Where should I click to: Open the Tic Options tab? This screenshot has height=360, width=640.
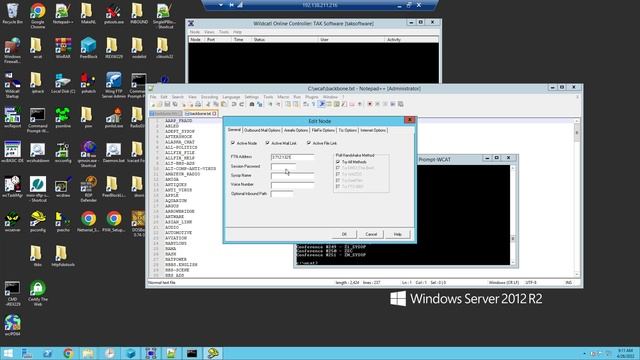point(347,130)
